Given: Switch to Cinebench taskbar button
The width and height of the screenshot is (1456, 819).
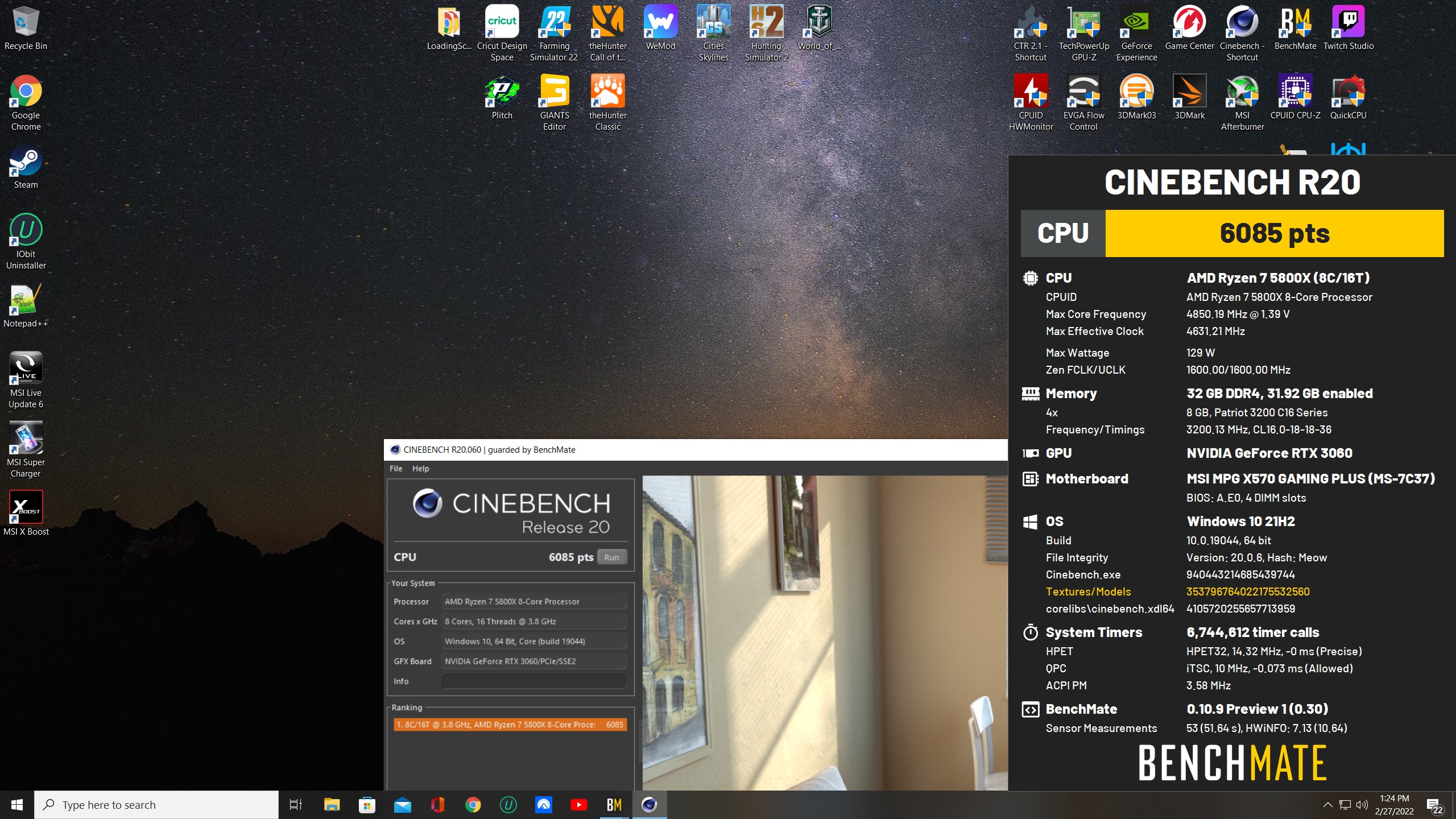Looking at the screenshot, I should click(x=650, y=805).
